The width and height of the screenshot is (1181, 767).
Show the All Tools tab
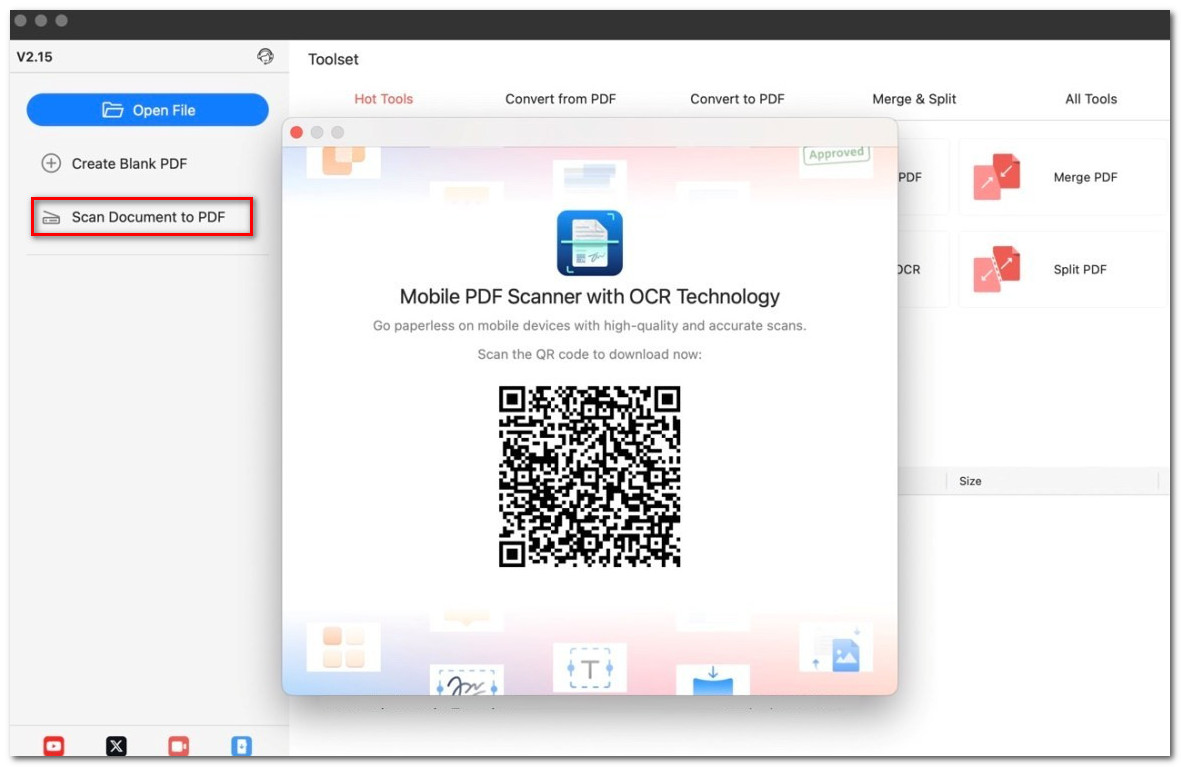[1091, 99]
